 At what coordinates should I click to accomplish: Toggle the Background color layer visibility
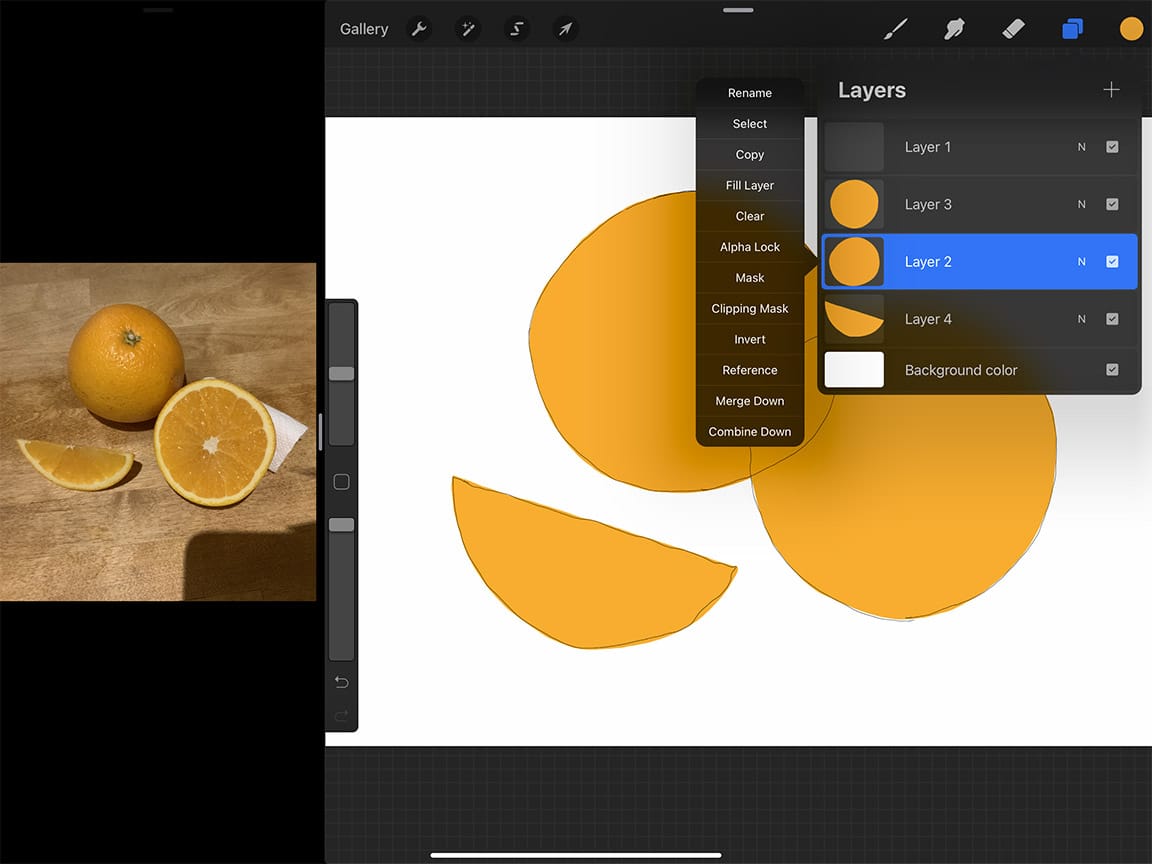(1112, 369)
